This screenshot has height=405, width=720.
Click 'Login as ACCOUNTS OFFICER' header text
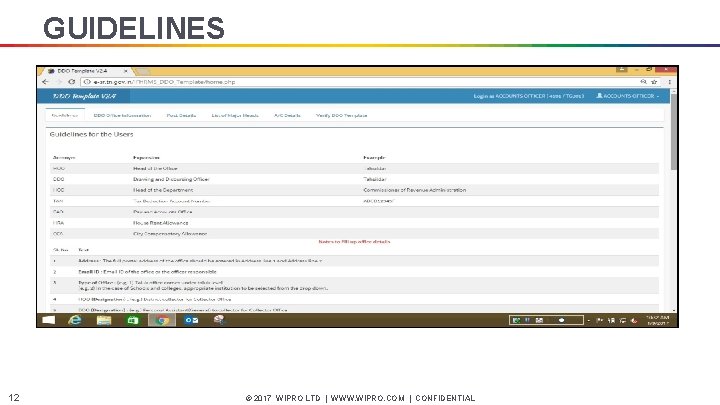[x=529, y=96]
